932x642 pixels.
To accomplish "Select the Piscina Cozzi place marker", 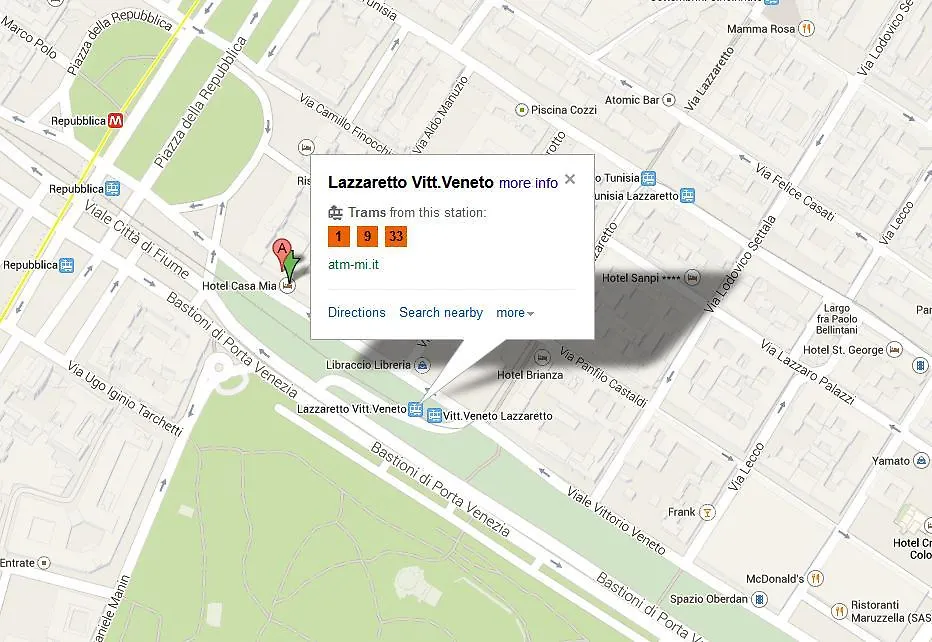I will tap(521, 110).
